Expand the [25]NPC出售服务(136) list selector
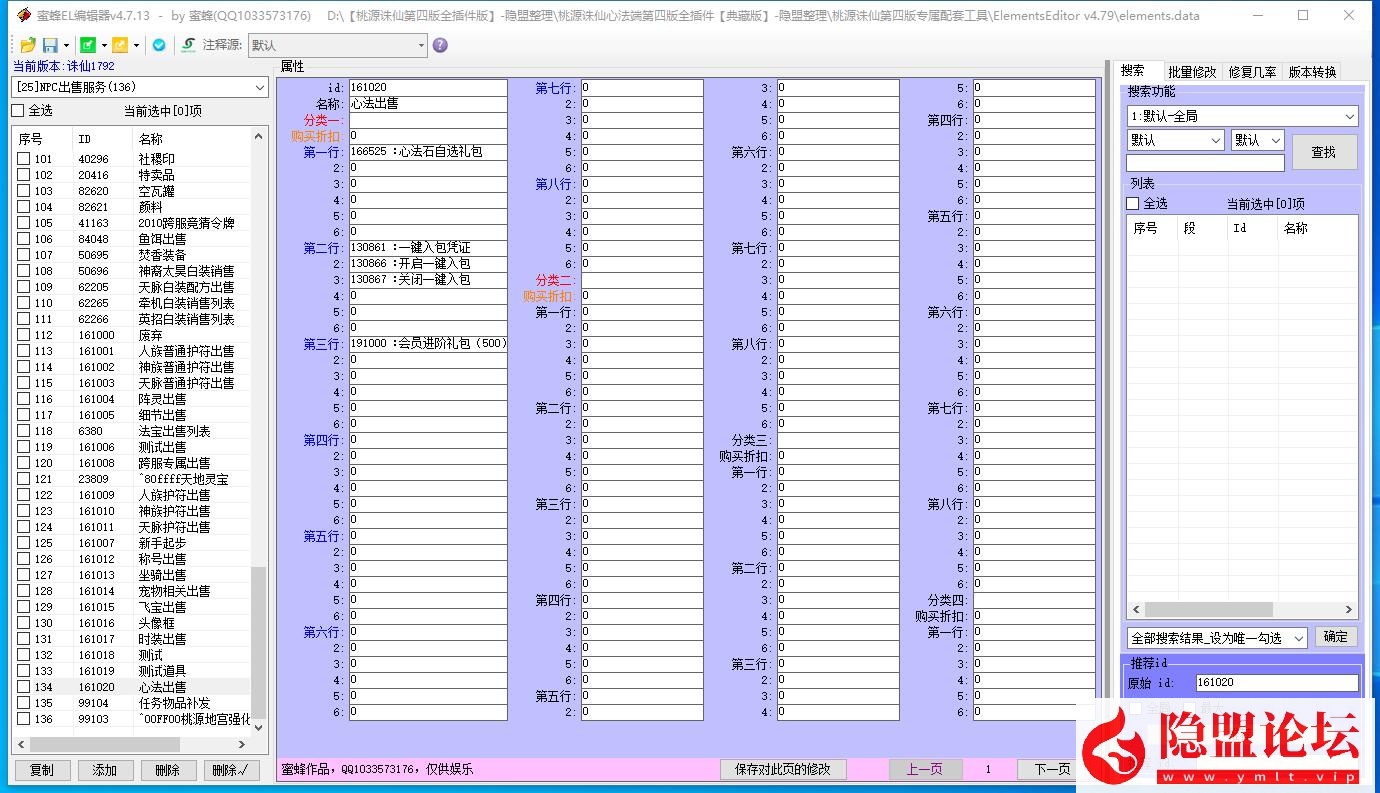Image resolution: width=1380 pixels, height=793 pixels. point(140,87)
